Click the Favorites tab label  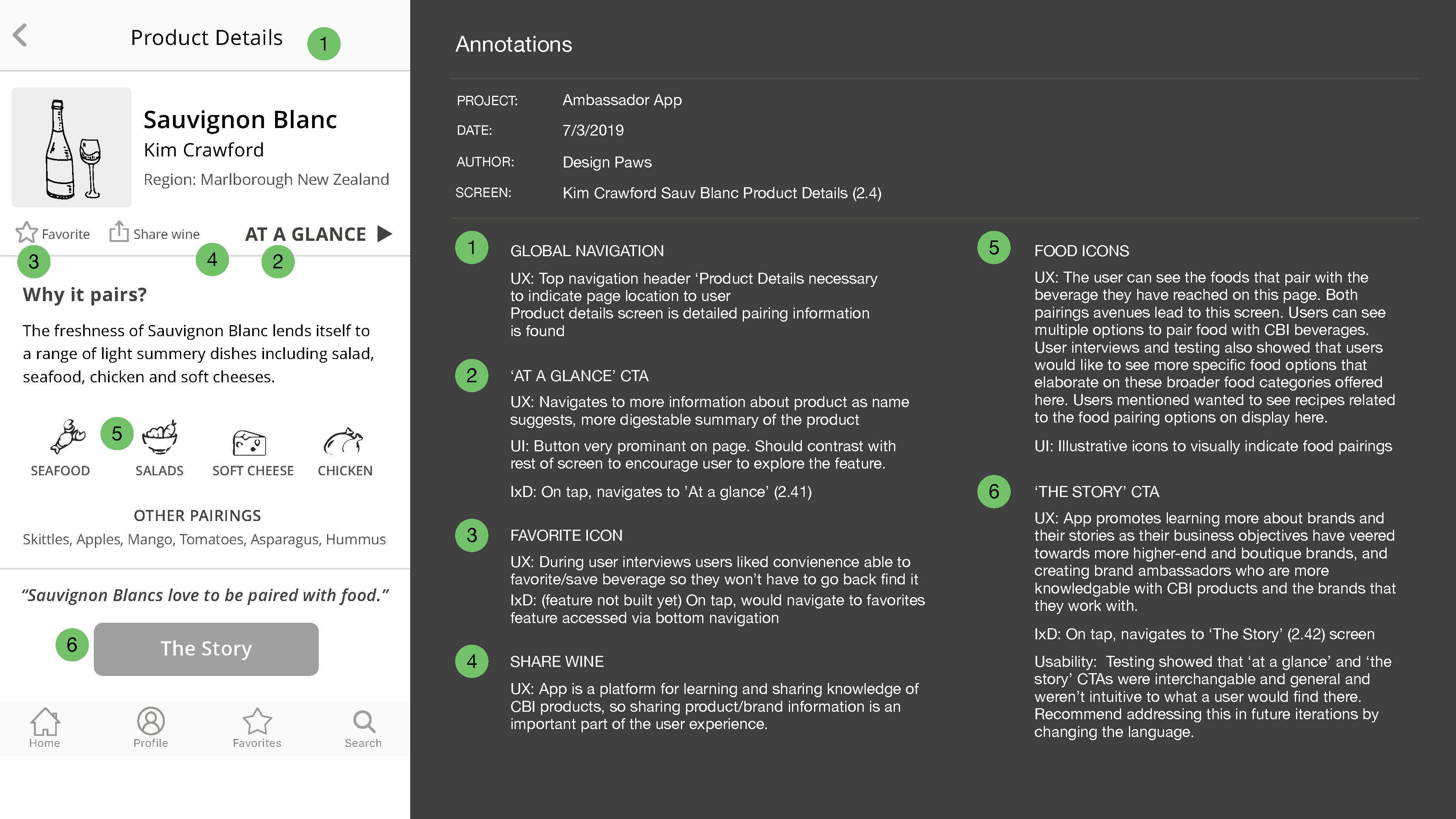click(257, 743)
